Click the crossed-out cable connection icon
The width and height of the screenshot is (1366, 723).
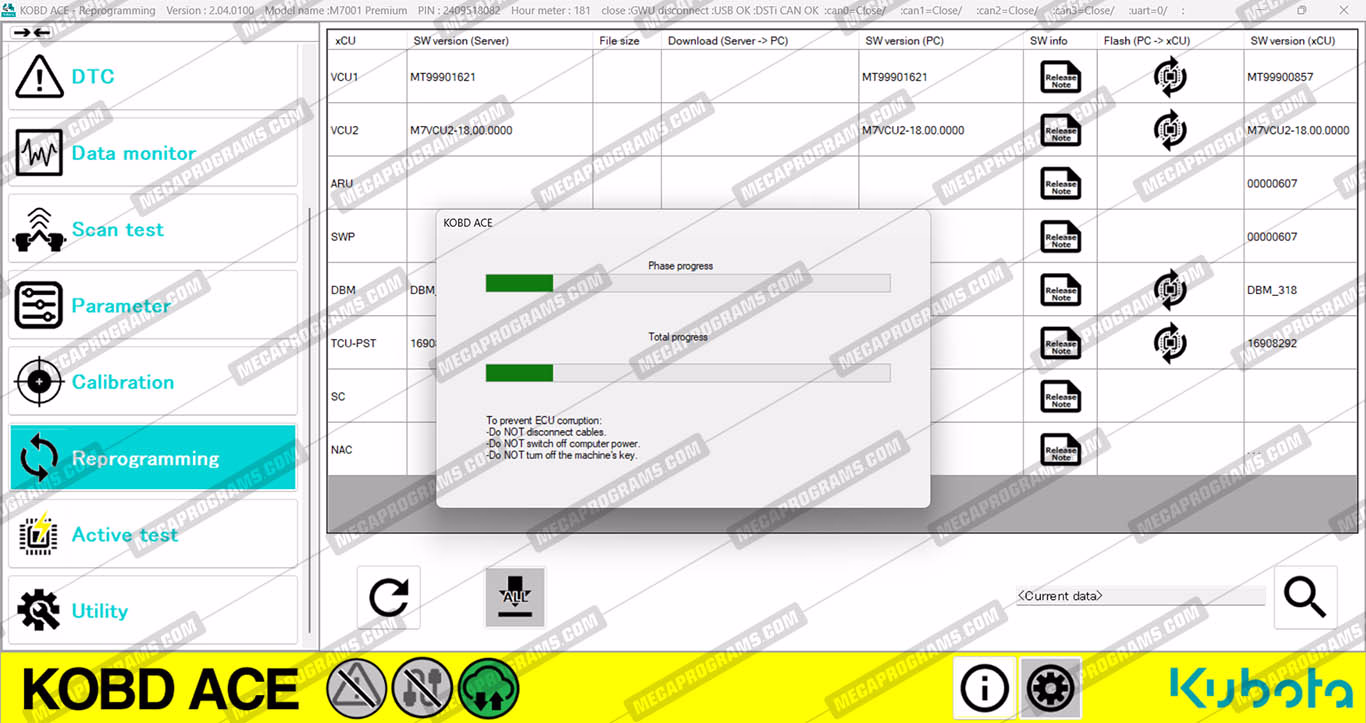[x=423, y=688]
